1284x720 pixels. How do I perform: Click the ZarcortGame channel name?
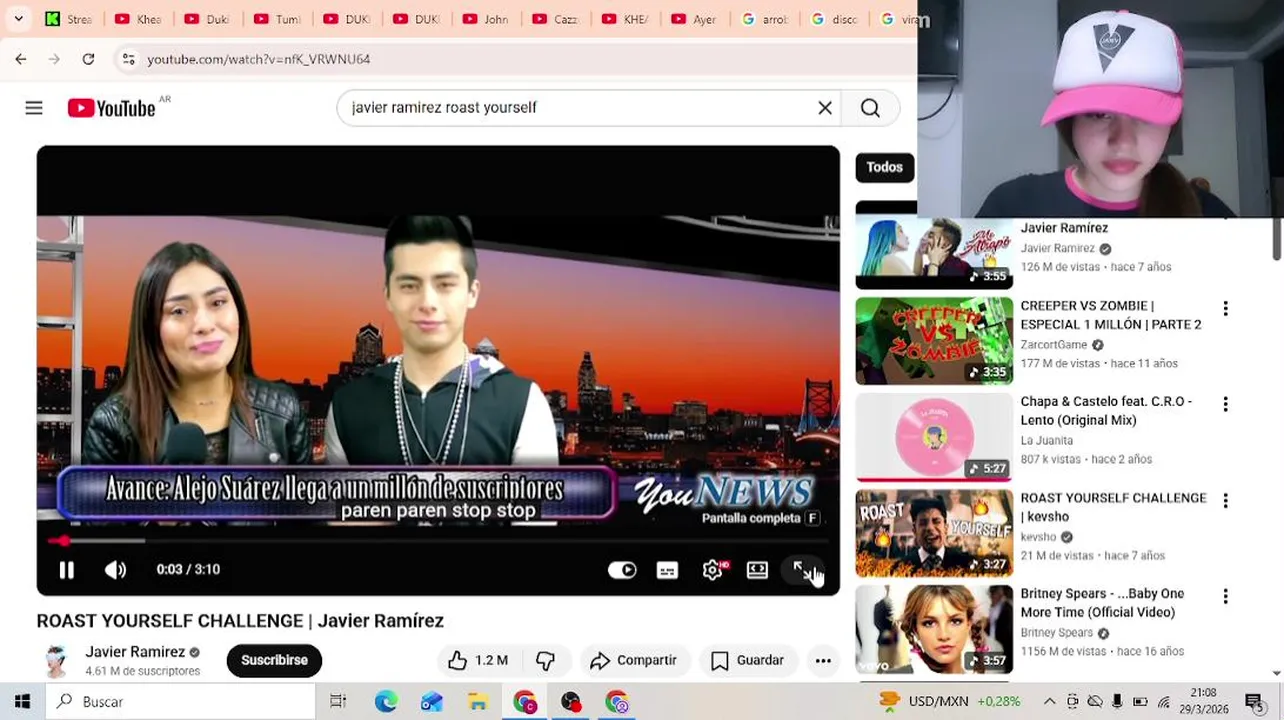(1053, 345)
